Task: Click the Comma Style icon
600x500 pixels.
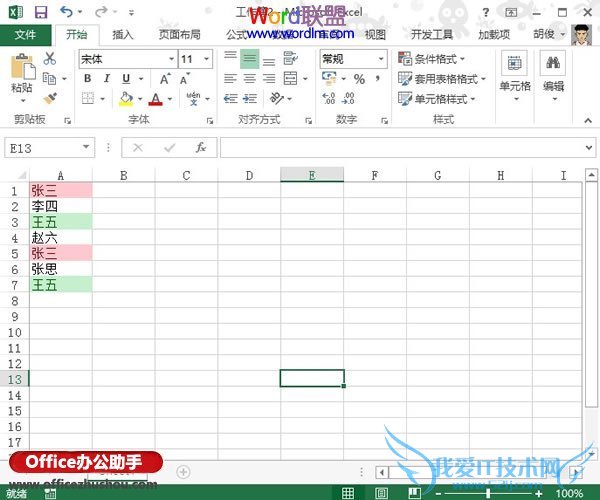Action: 378,78
